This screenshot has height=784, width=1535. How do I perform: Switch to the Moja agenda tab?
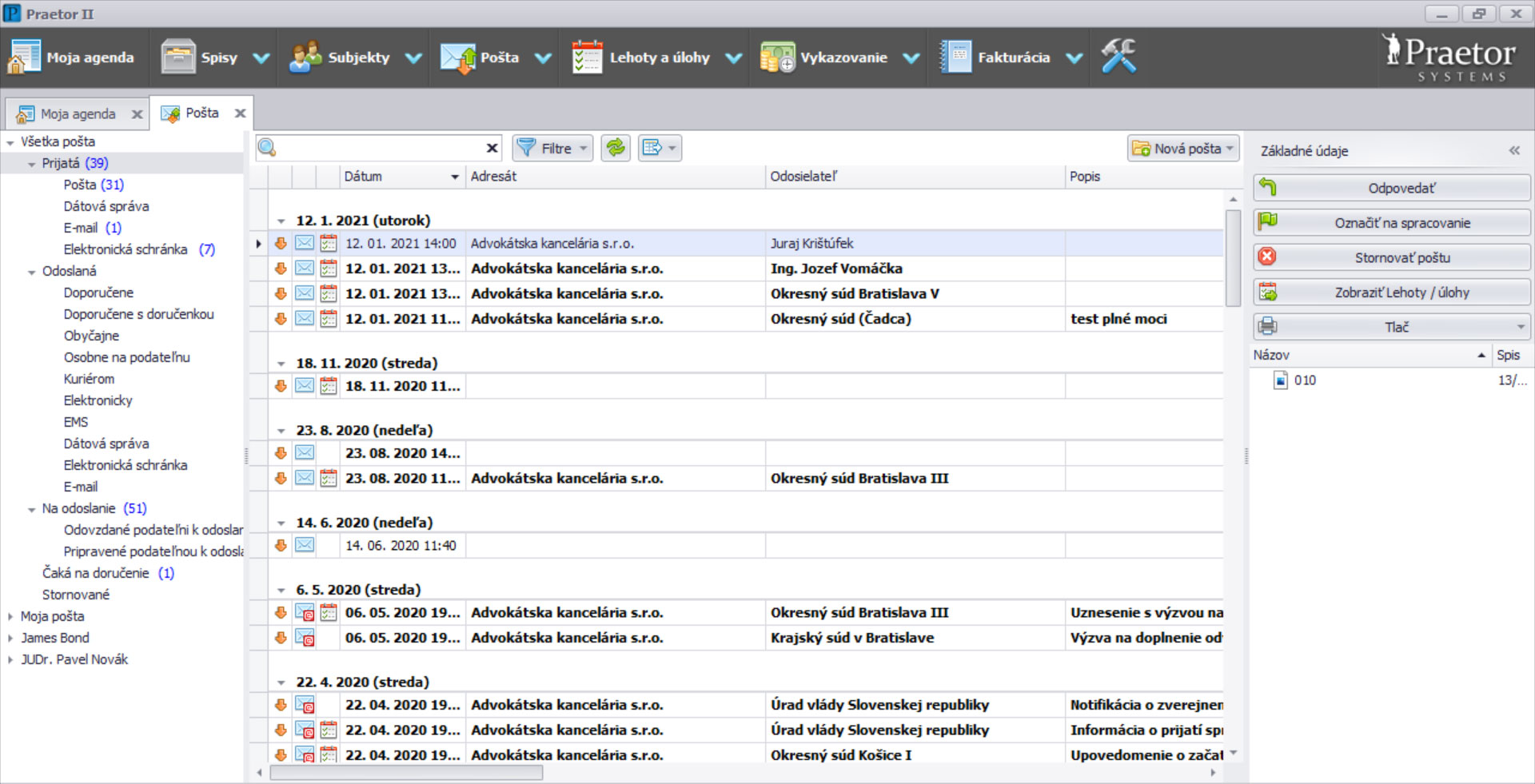[x=78, y=113]
